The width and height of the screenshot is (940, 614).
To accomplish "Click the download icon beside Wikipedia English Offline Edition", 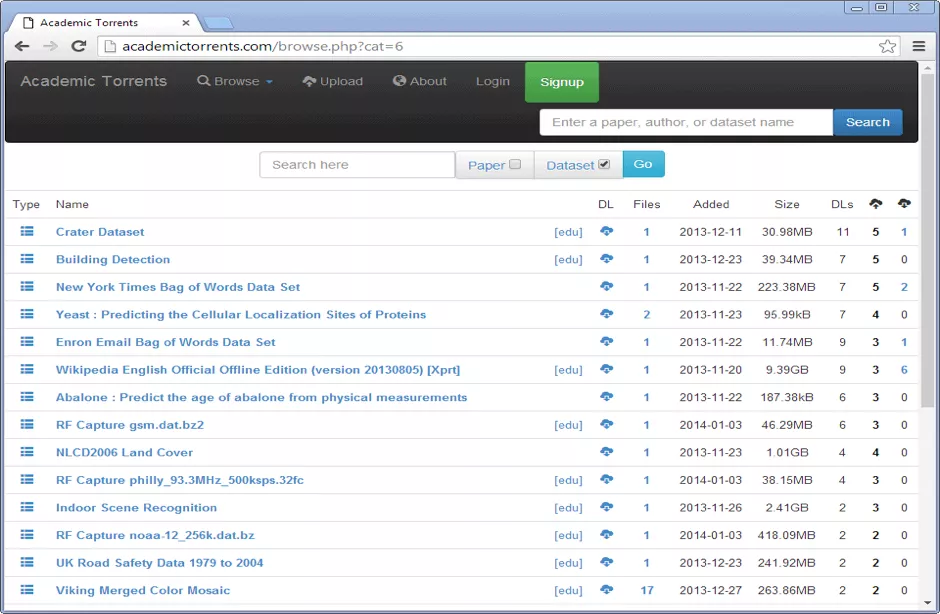I will 606,369.
